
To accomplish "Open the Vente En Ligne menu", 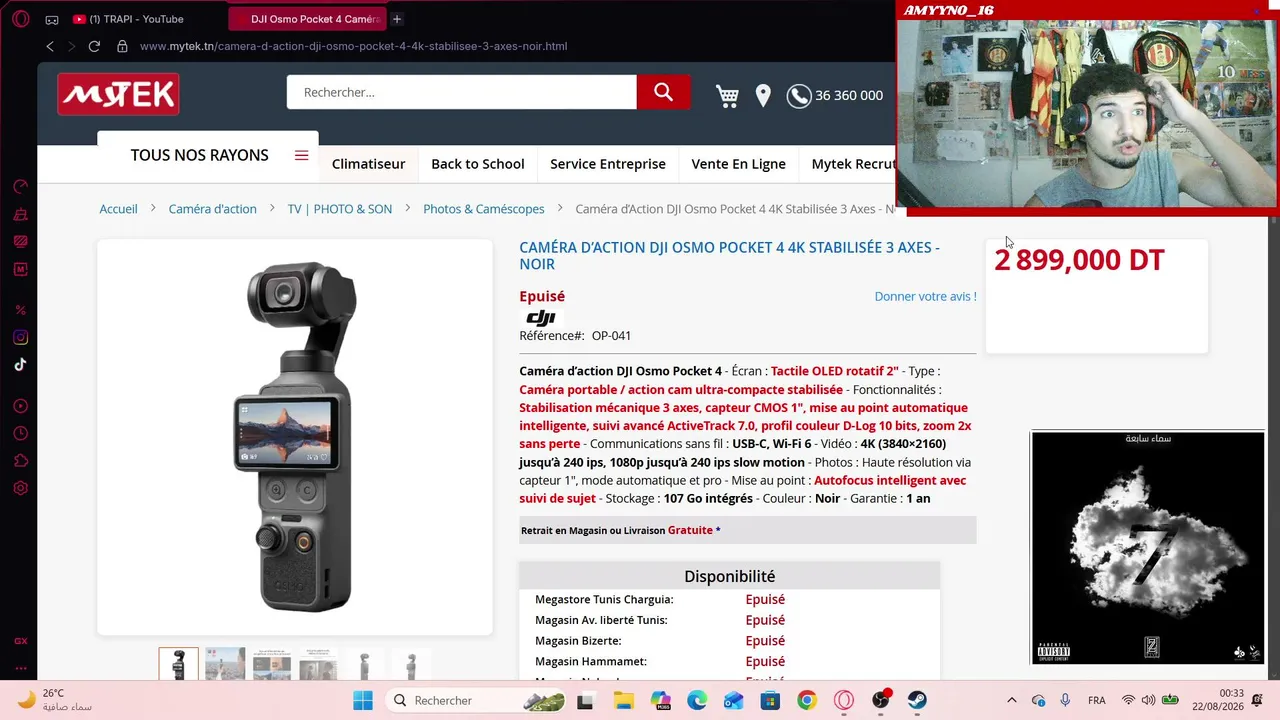I will [x=738, y=164].
